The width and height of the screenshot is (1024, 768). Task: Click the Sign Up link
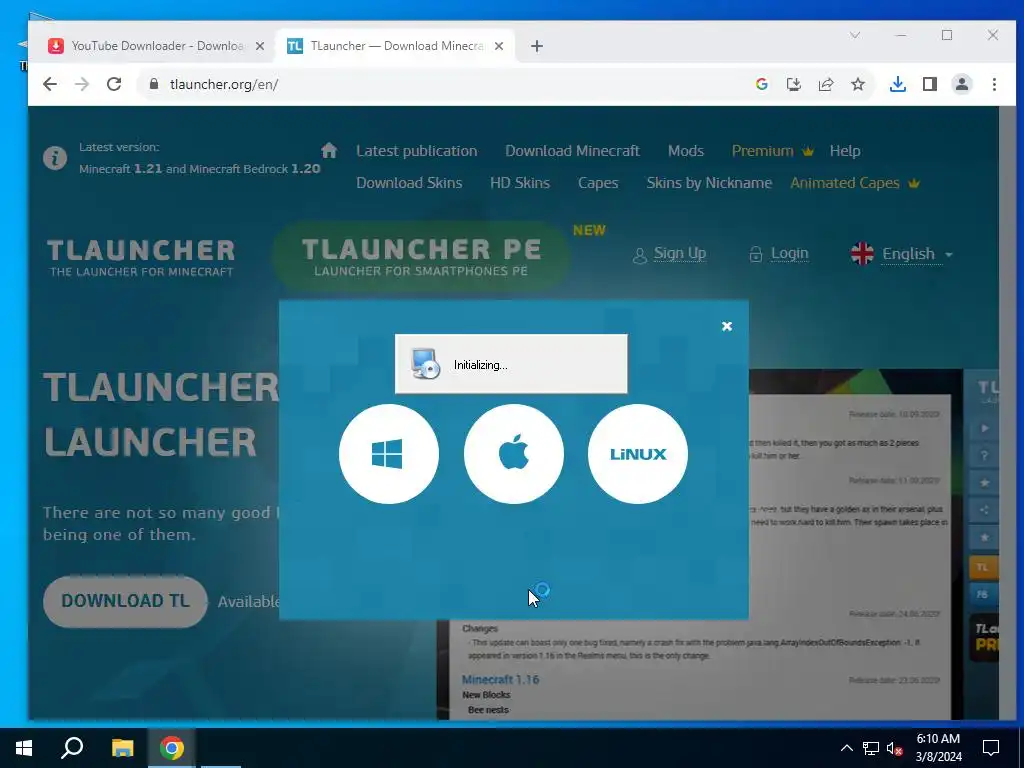[669, 253]
